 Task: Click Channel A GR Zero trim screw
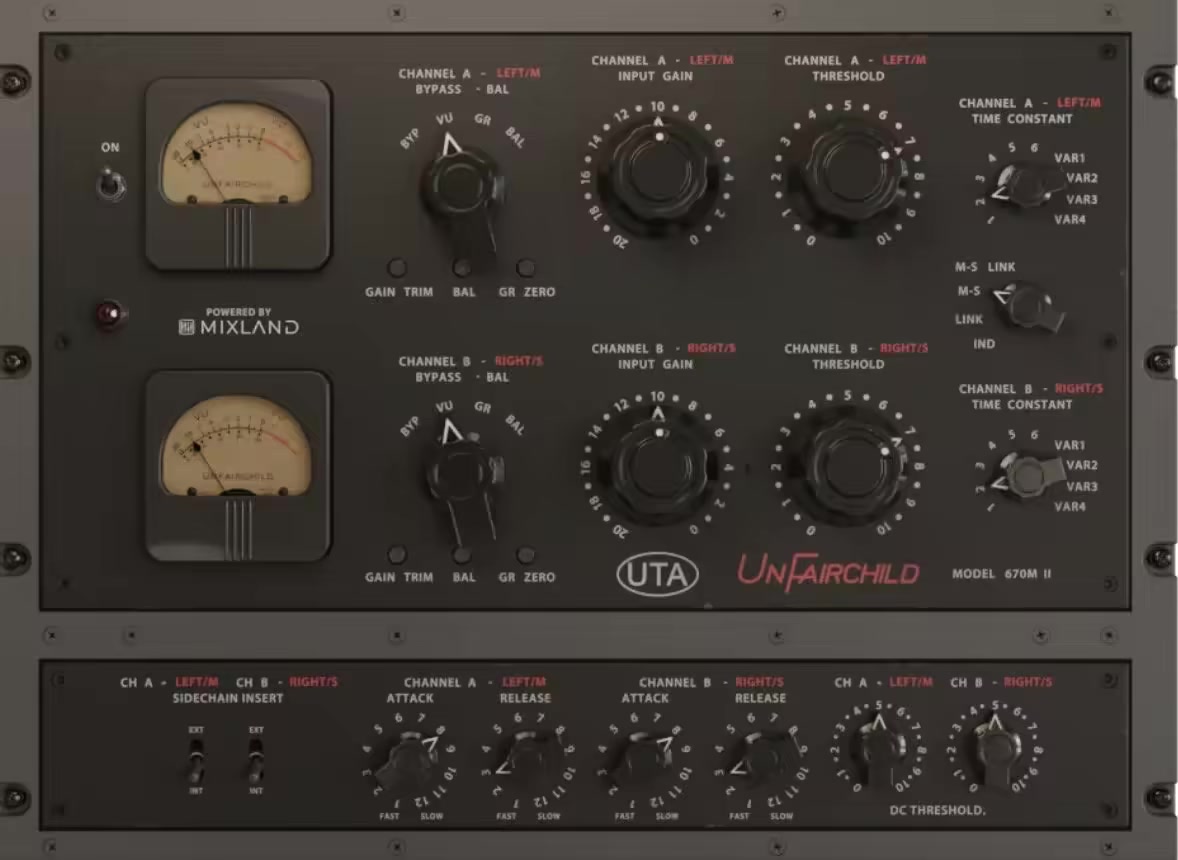coord(525,268)
